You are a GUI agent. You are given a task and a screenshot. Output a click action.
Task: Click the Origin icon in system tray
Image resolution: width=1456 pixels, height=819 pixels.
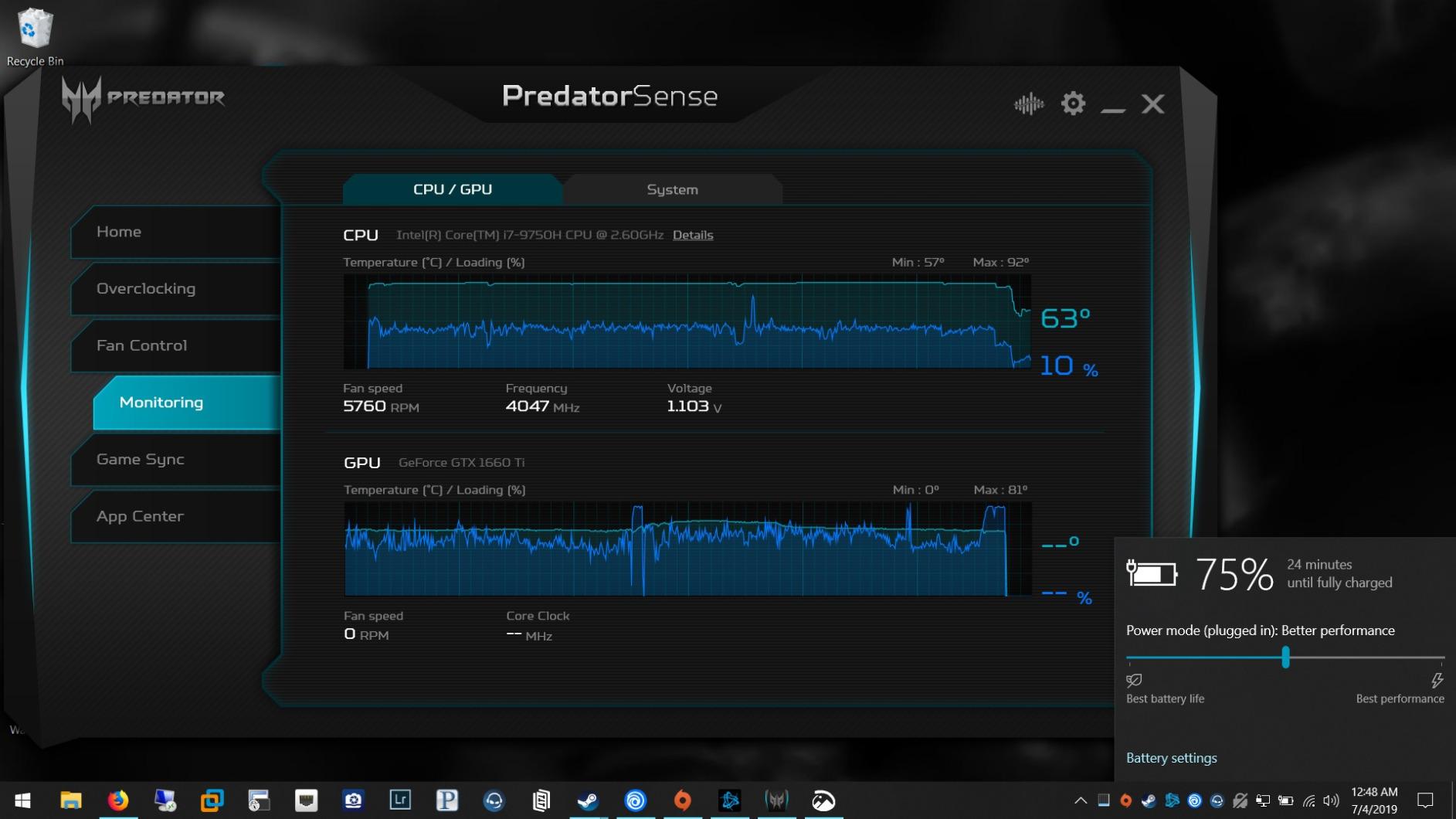point(1126,800)
